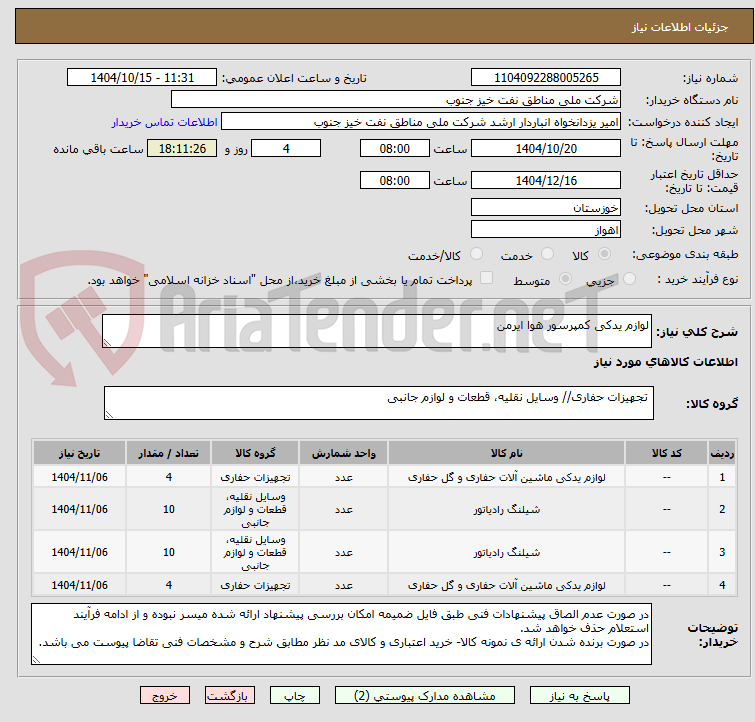Select the جزیی purchase type radio
This screenshot has width=755, height=722.
(629, 279)
